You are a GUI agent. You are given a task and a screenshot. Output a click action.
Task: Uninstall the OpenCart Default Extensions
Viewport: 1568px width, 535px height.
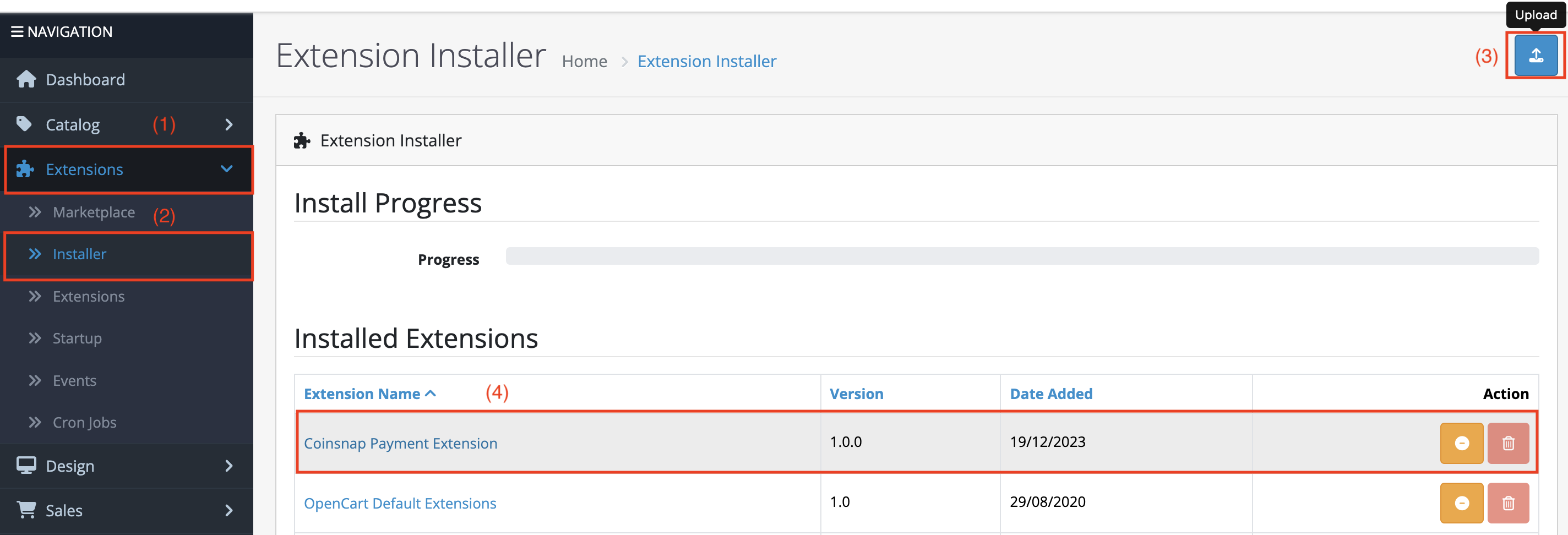(x=1461, y=503)
